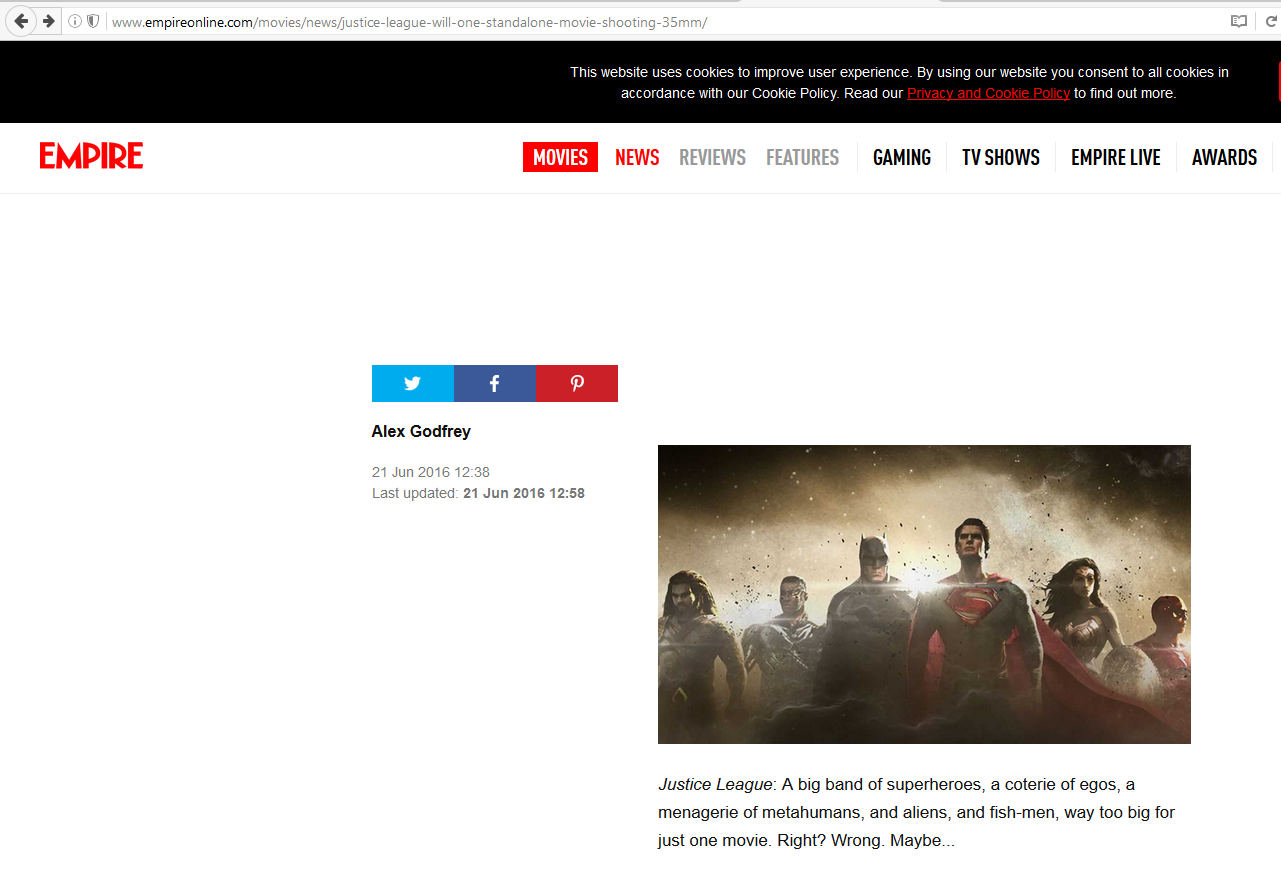The height and width of the screenshot is (874, 1281).
Task: Switch to the NEWS tab
Action: pyautogui.click(x=637, y=157)
